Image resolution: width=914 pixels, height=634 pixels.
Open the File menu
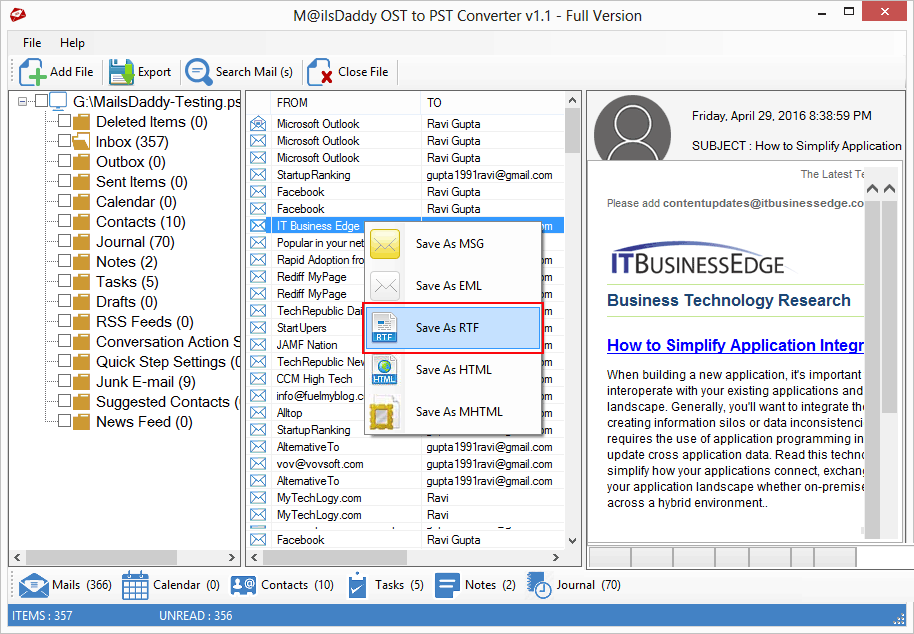point(32,43)
